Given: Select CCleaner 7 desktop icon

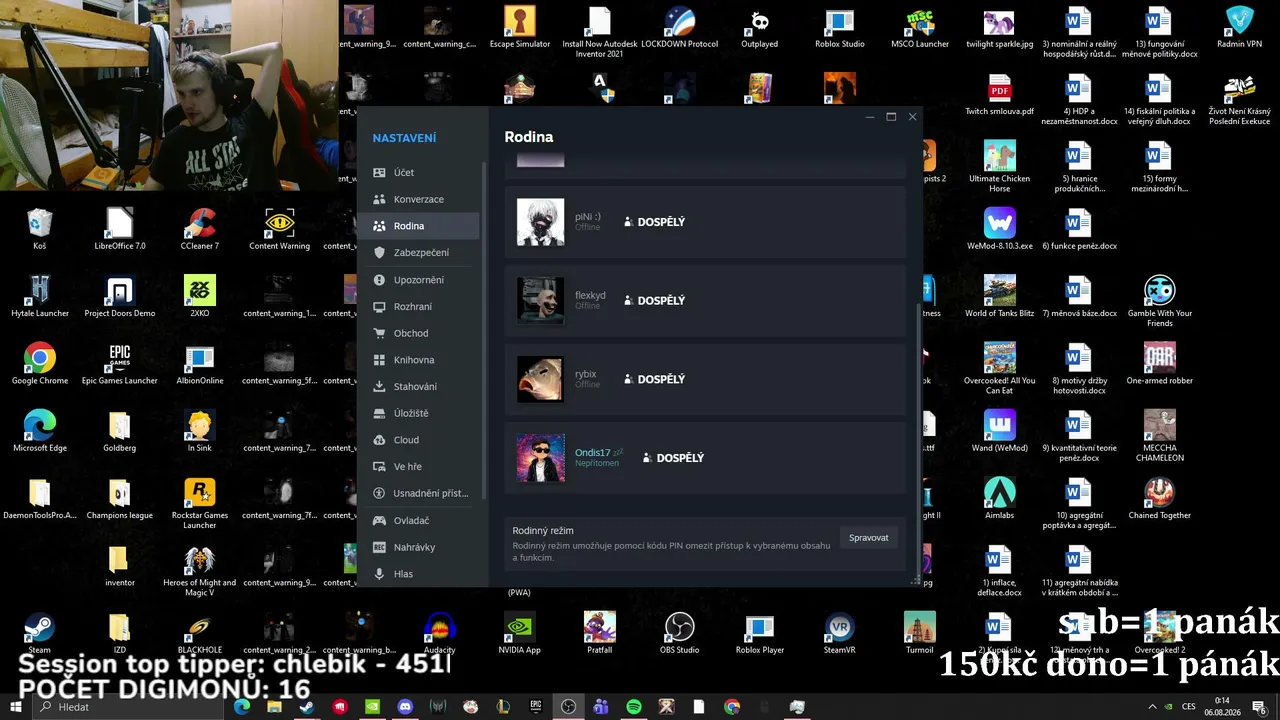Looking at the screenshot, I should pyautogui.click(x=200, y=229).
